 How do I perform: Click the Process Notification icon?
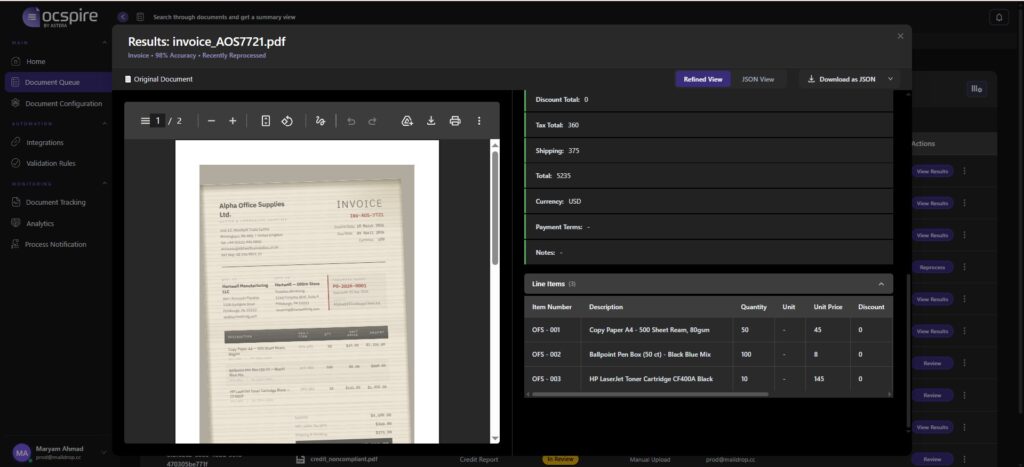(x=15, y=244)
